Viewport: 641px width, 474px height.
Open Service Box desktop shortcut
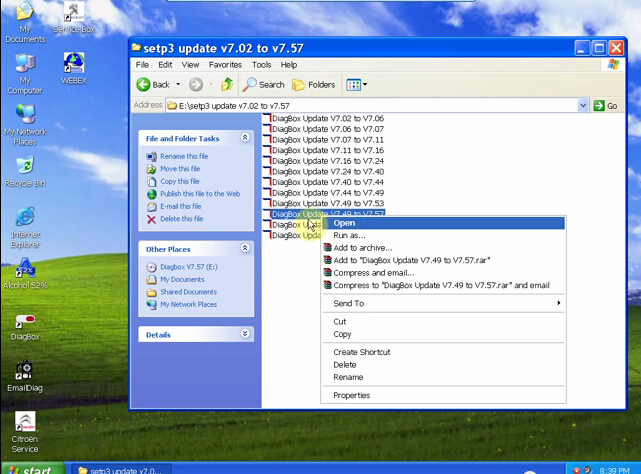pos(74,18)
